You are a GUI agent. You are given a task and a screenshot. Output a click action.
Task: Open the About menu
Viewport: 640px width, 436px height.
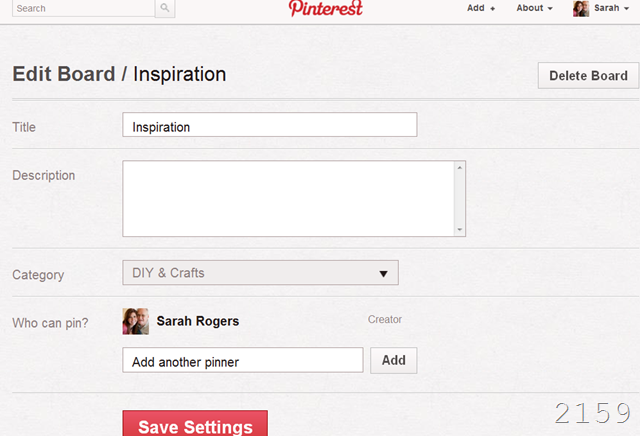tap(535, 8)
